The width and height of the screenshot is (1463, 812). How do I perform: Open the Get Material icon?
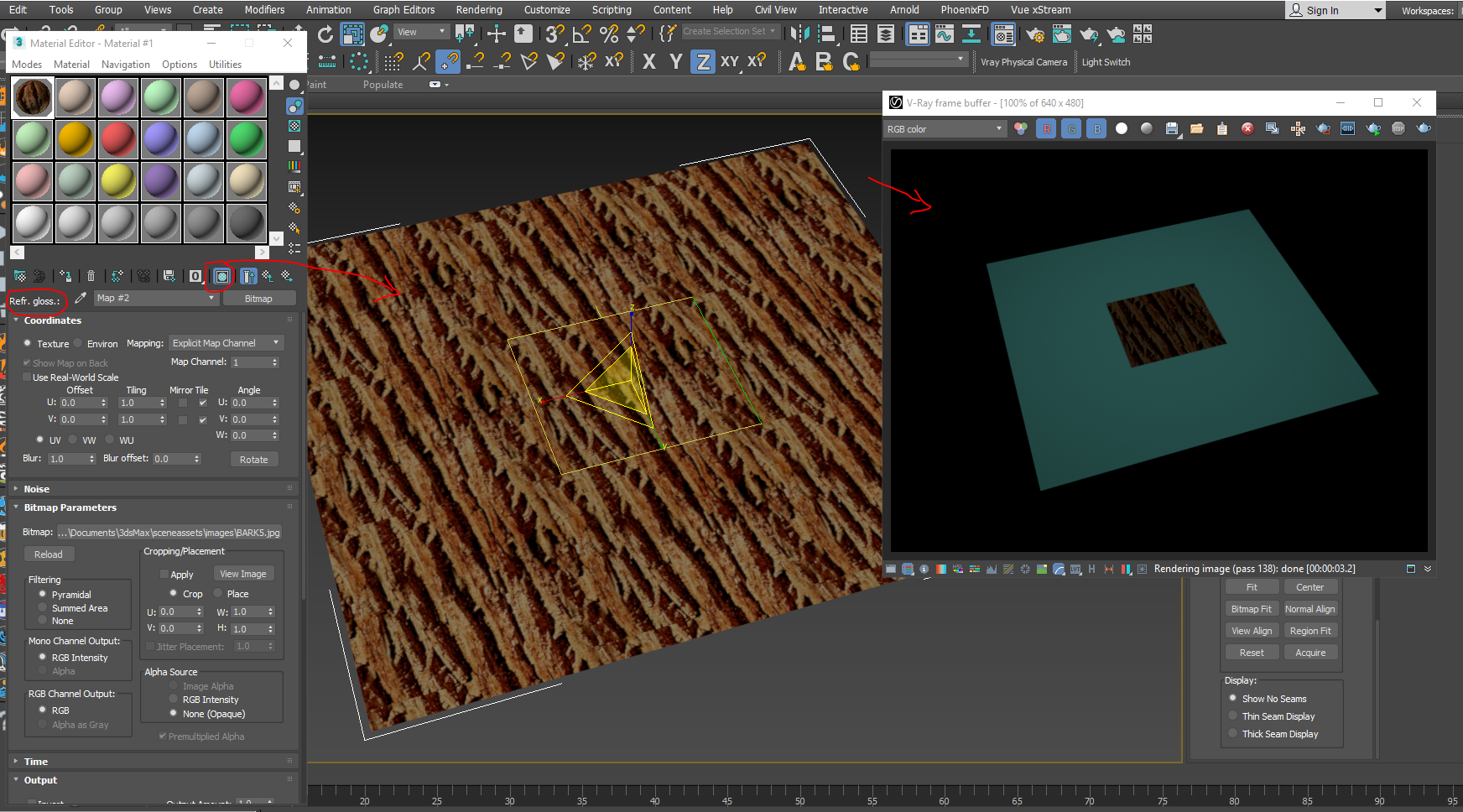coord(19,275)
